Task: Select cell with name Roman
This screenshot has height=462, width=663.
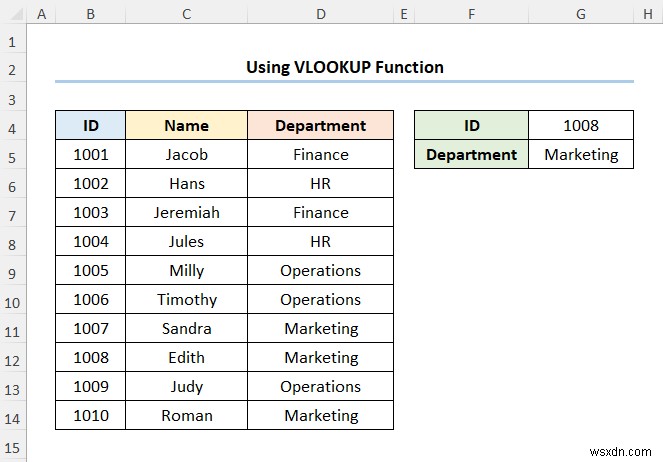Action: click(x=186, y=416)
